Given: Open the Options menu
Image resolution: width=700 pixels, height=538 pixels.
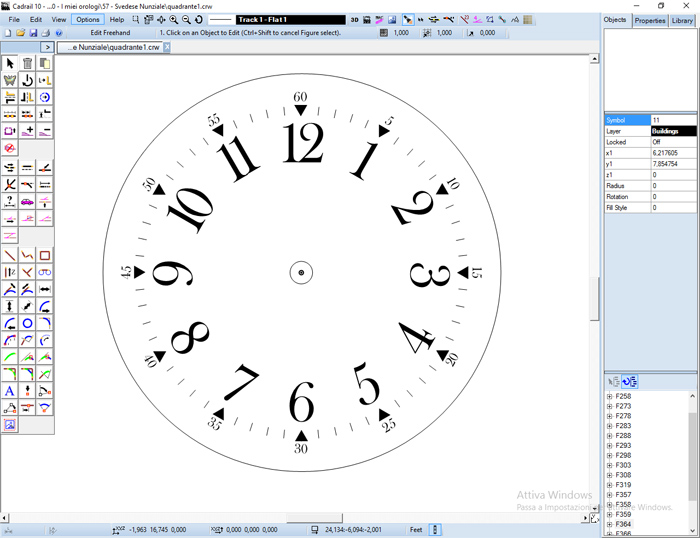Looking at the screenshot, I should click(x=88, y=19).
